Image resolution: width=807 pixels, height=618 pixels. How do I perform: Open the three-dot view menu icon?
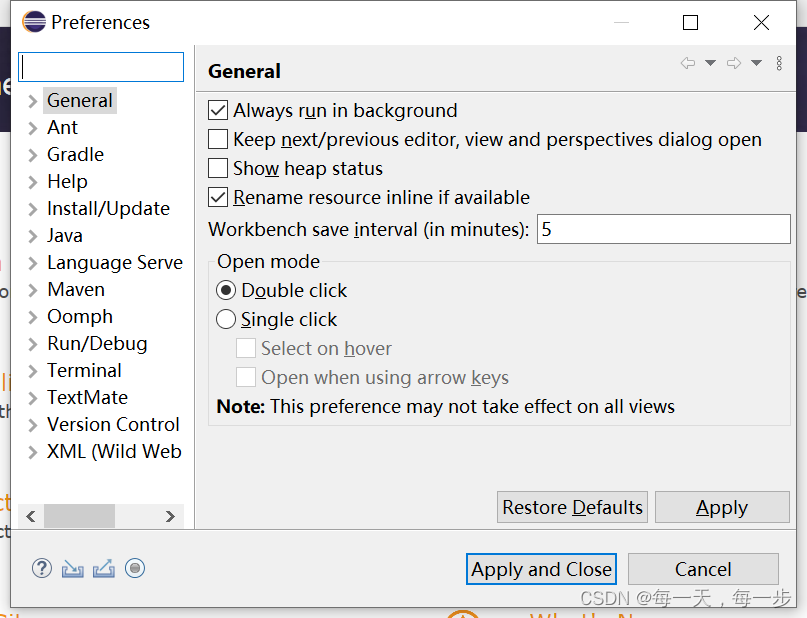780,63
